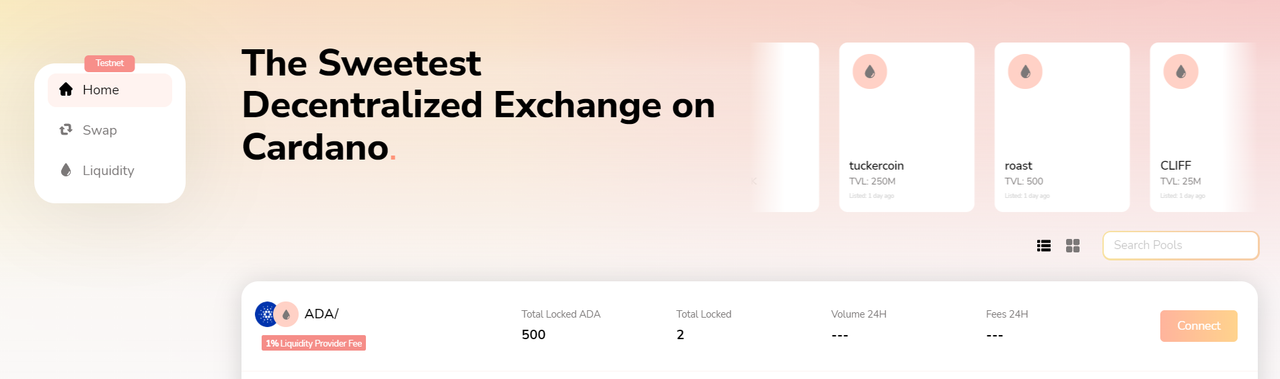Click the faint left carousel arrow
This screenshot has height=379, width=1280.
[755, 181]
